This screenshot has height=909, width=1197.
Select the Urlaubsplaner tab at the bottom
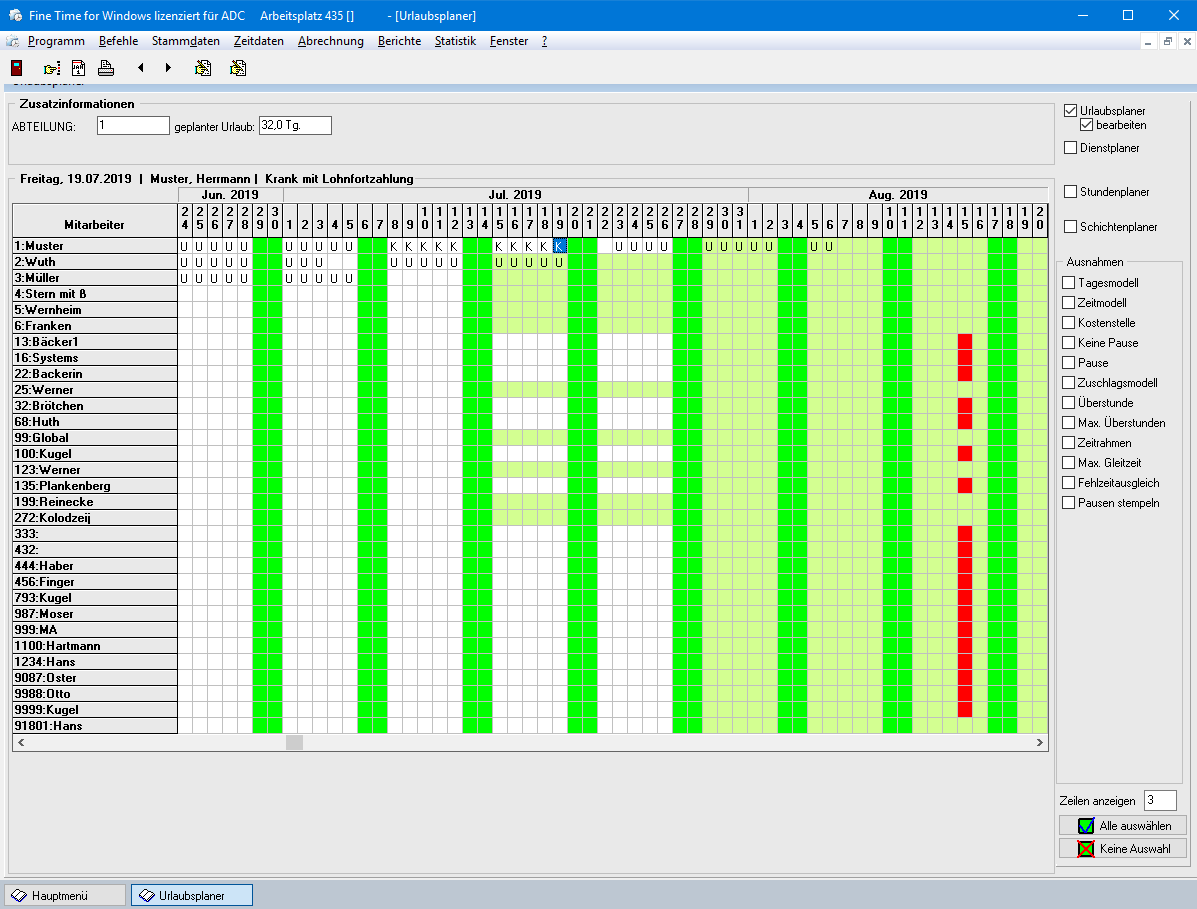(x=192, y=895)
